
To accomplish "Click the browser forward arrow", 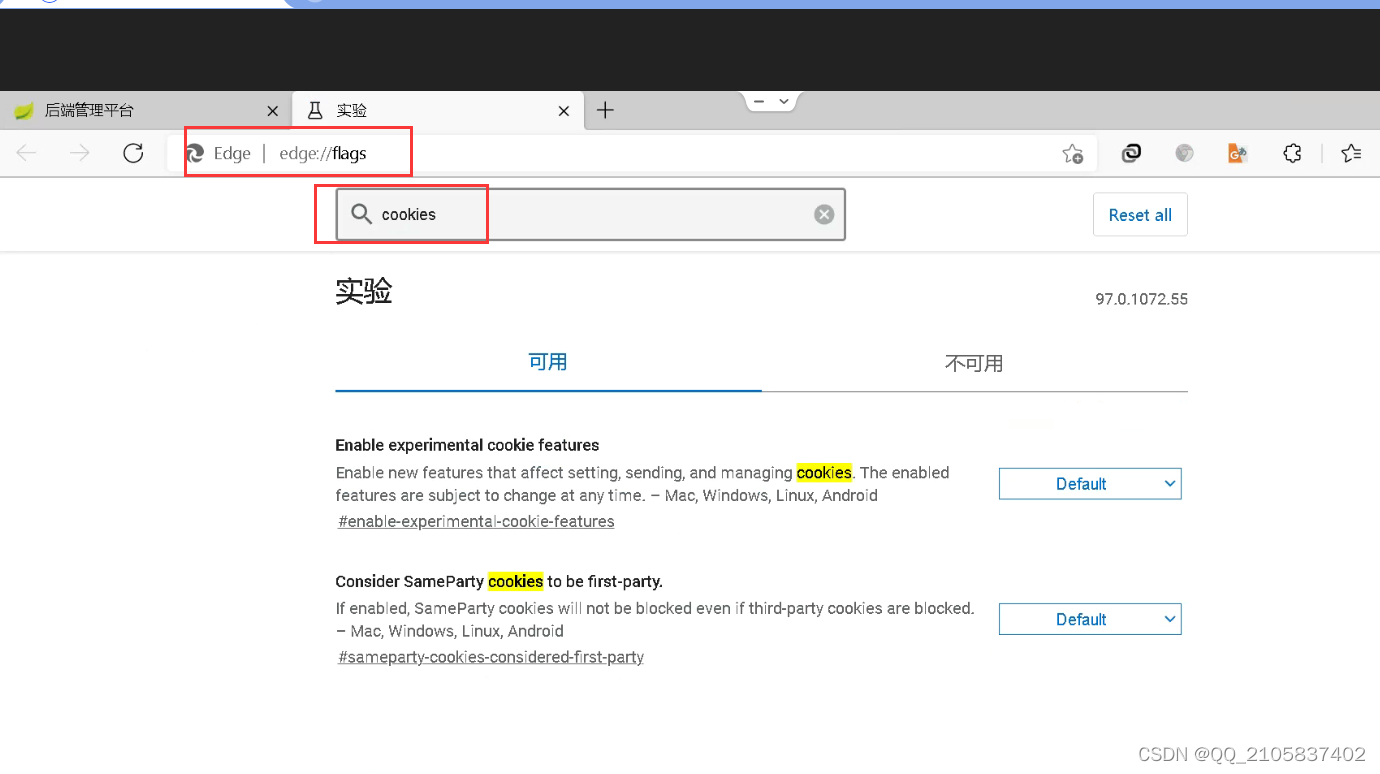I will (80, 153).
